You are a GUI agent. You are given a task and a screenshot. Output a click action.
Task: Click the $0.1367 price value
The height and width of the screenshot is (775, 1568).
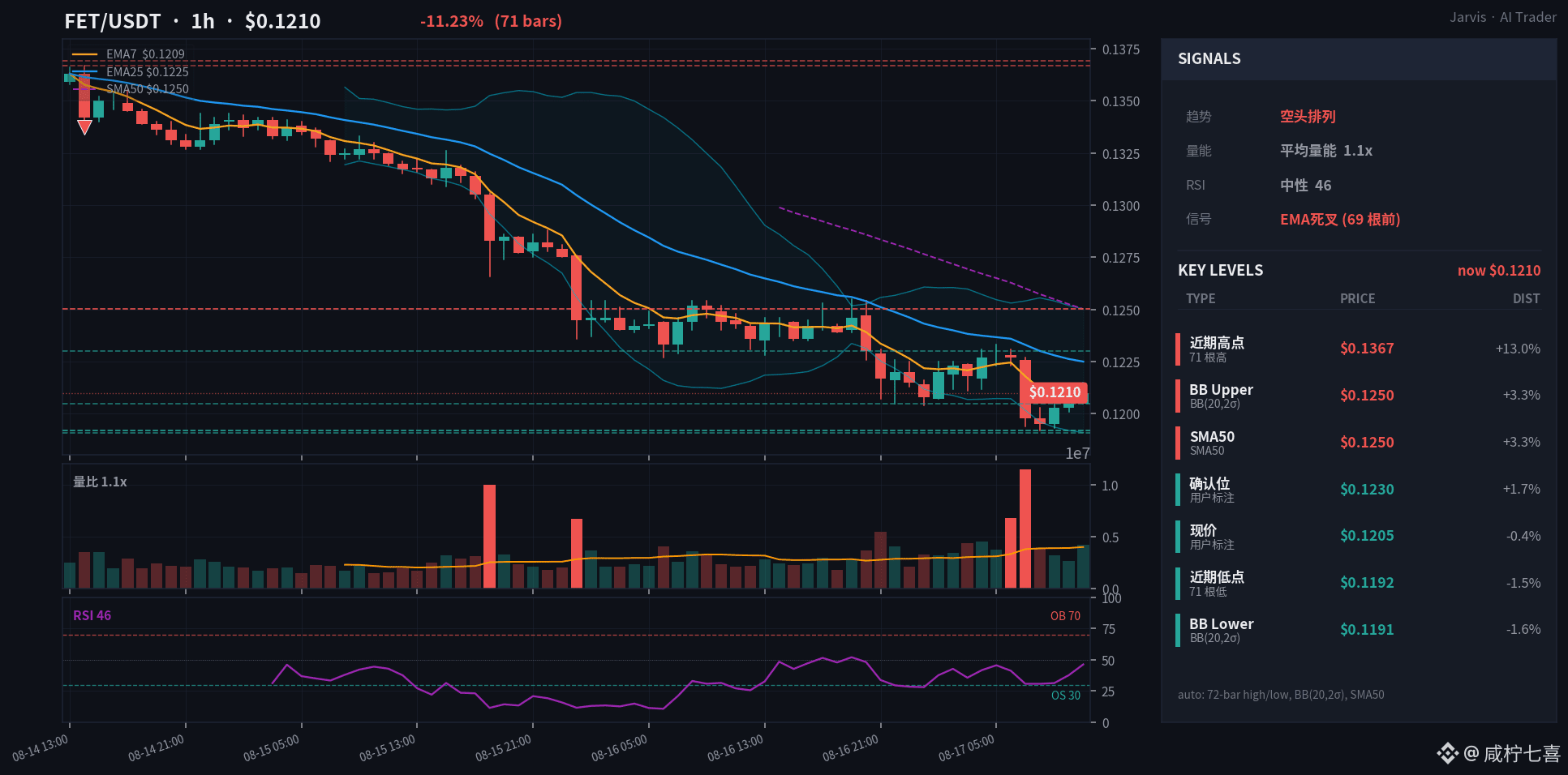(1367, 349)
